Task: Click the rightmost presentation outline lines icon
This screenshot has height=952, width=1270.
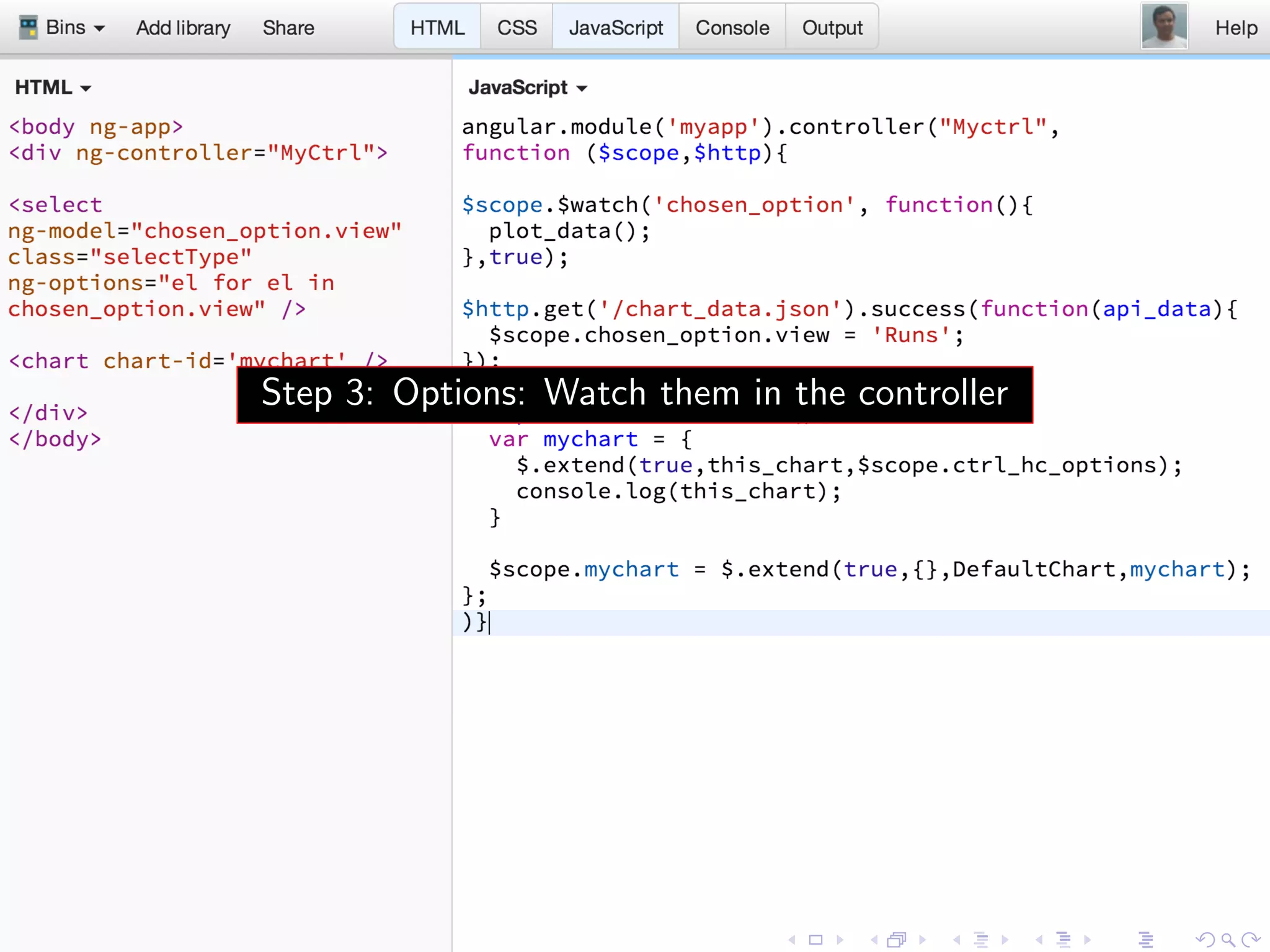Action: [1146, 940]
